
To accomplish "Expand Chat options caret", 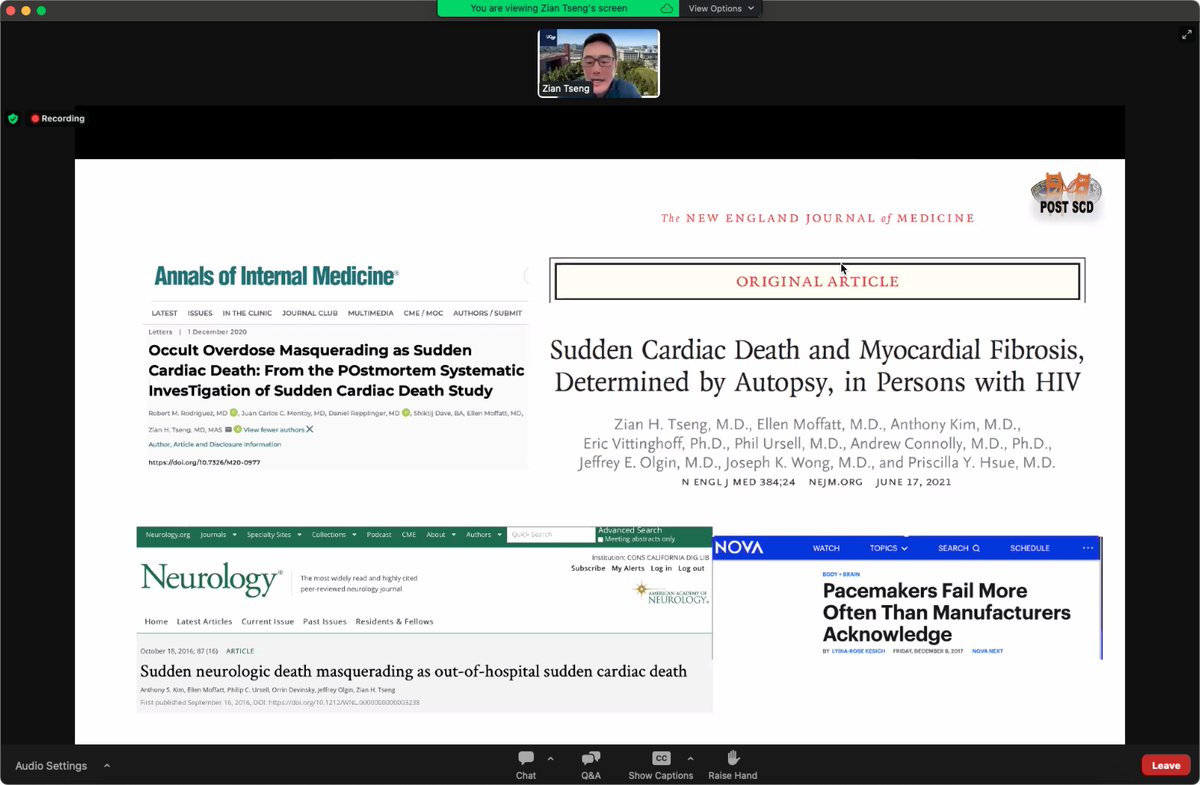I will tap(550, 759).
